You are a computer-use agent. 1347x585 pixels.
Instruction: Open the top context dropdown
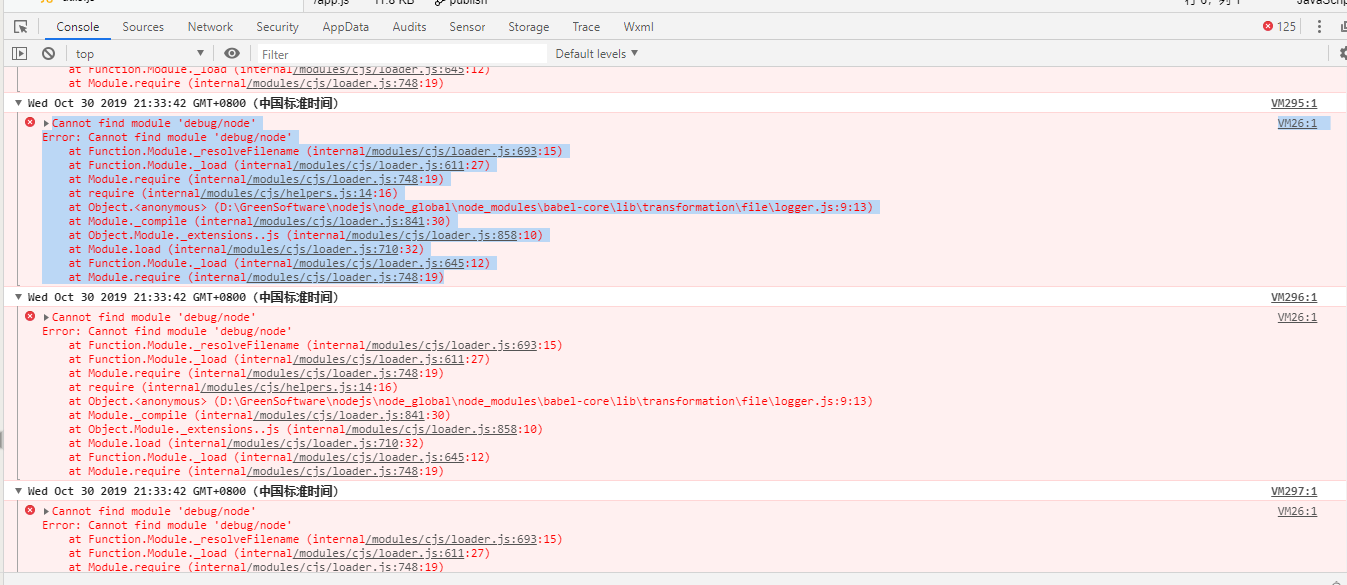coord(140,53)
